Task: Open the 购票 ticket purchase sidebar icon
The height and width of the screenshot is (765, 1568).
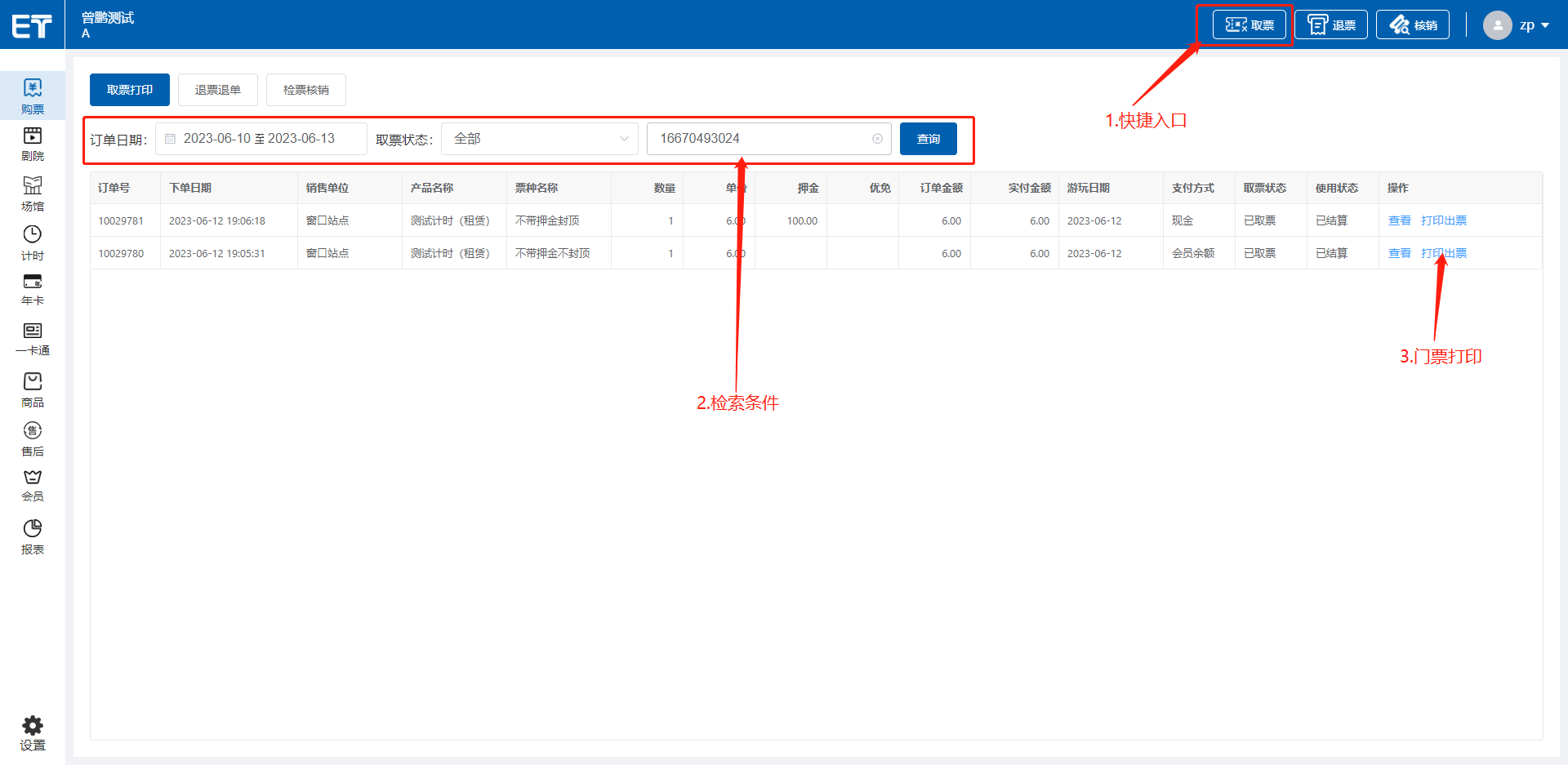Action: pos(33,96)
